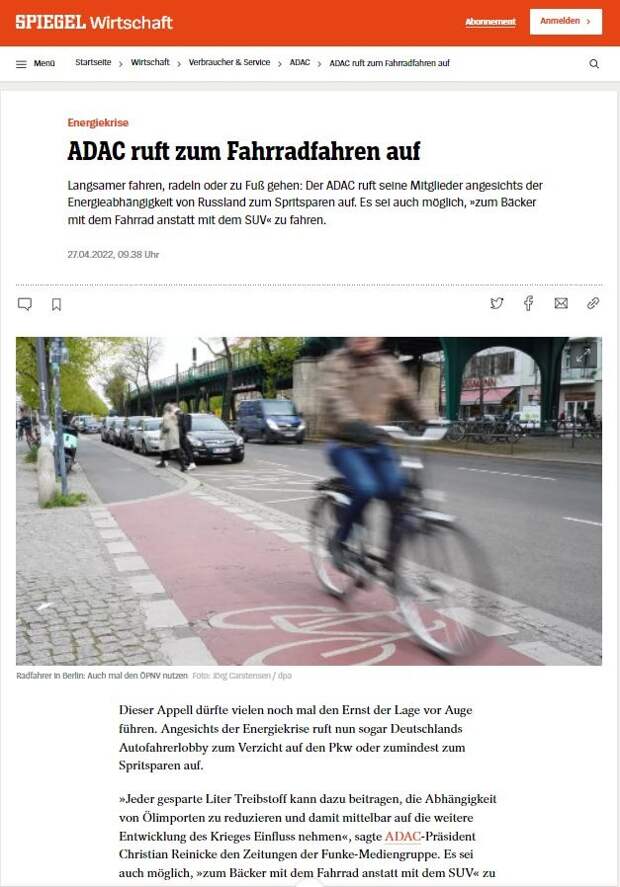Click the Abonnement link
Viewport: 620px width, 887px height.
pos(490,21)
